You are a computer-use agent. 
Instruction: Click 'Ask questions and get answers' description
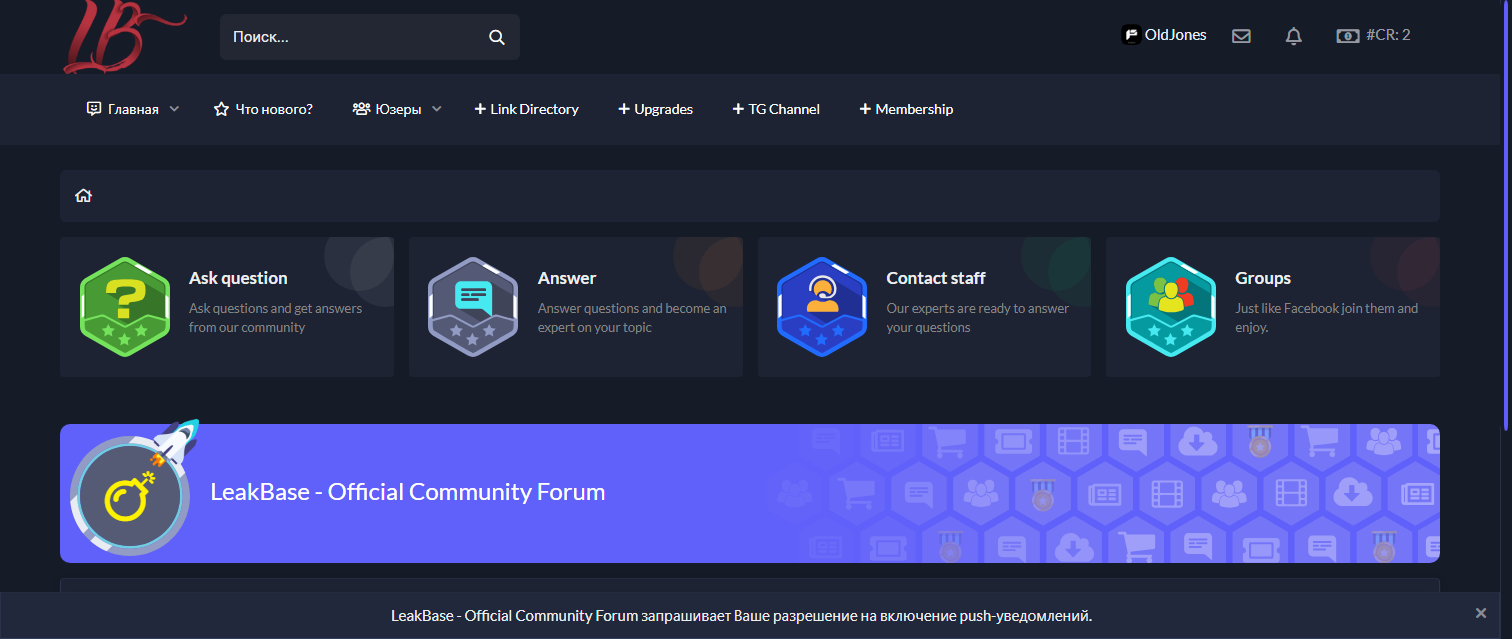tap(275, 318)
